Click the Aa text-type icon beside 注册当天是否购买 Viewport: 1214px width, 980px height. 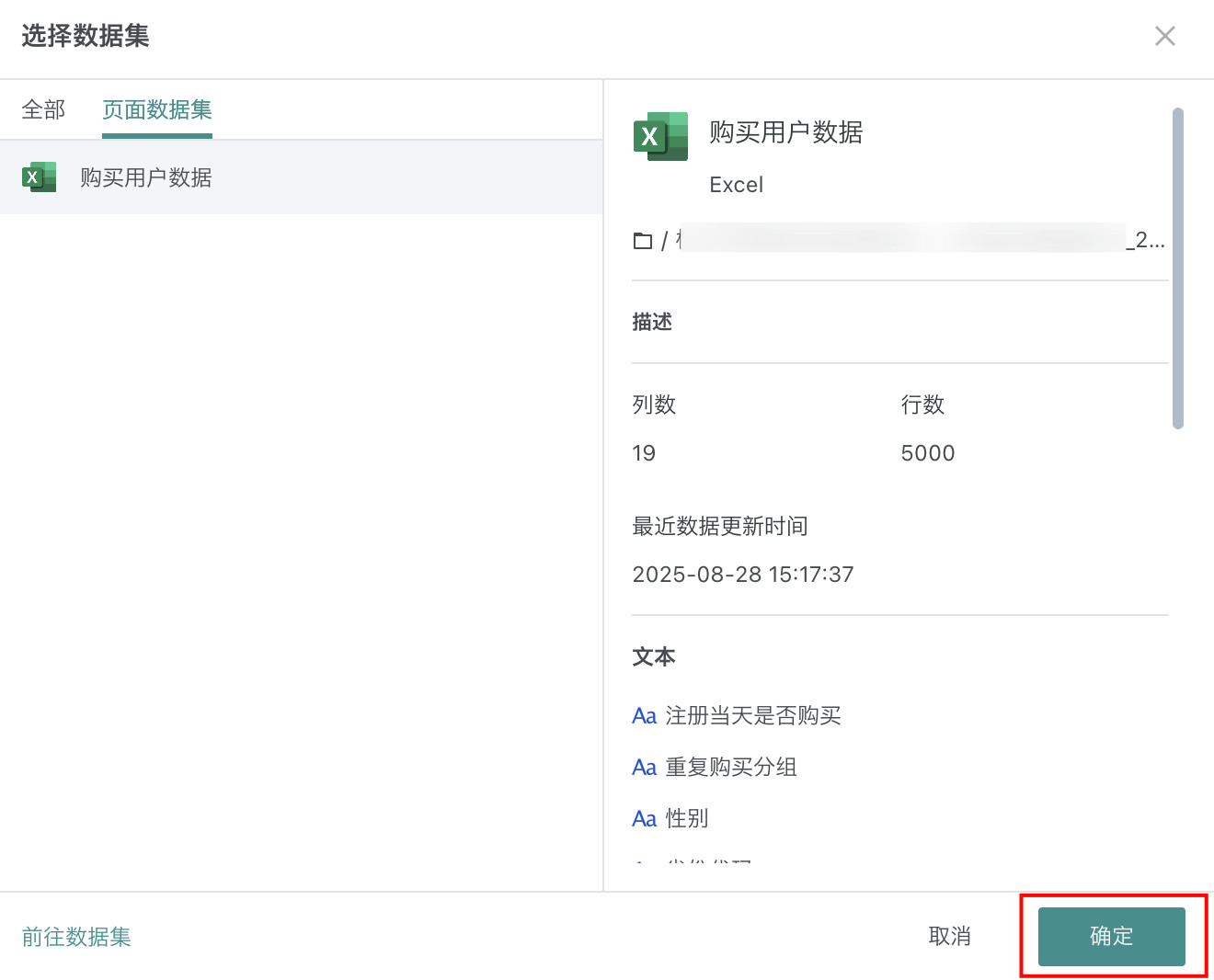click(644, 716)
